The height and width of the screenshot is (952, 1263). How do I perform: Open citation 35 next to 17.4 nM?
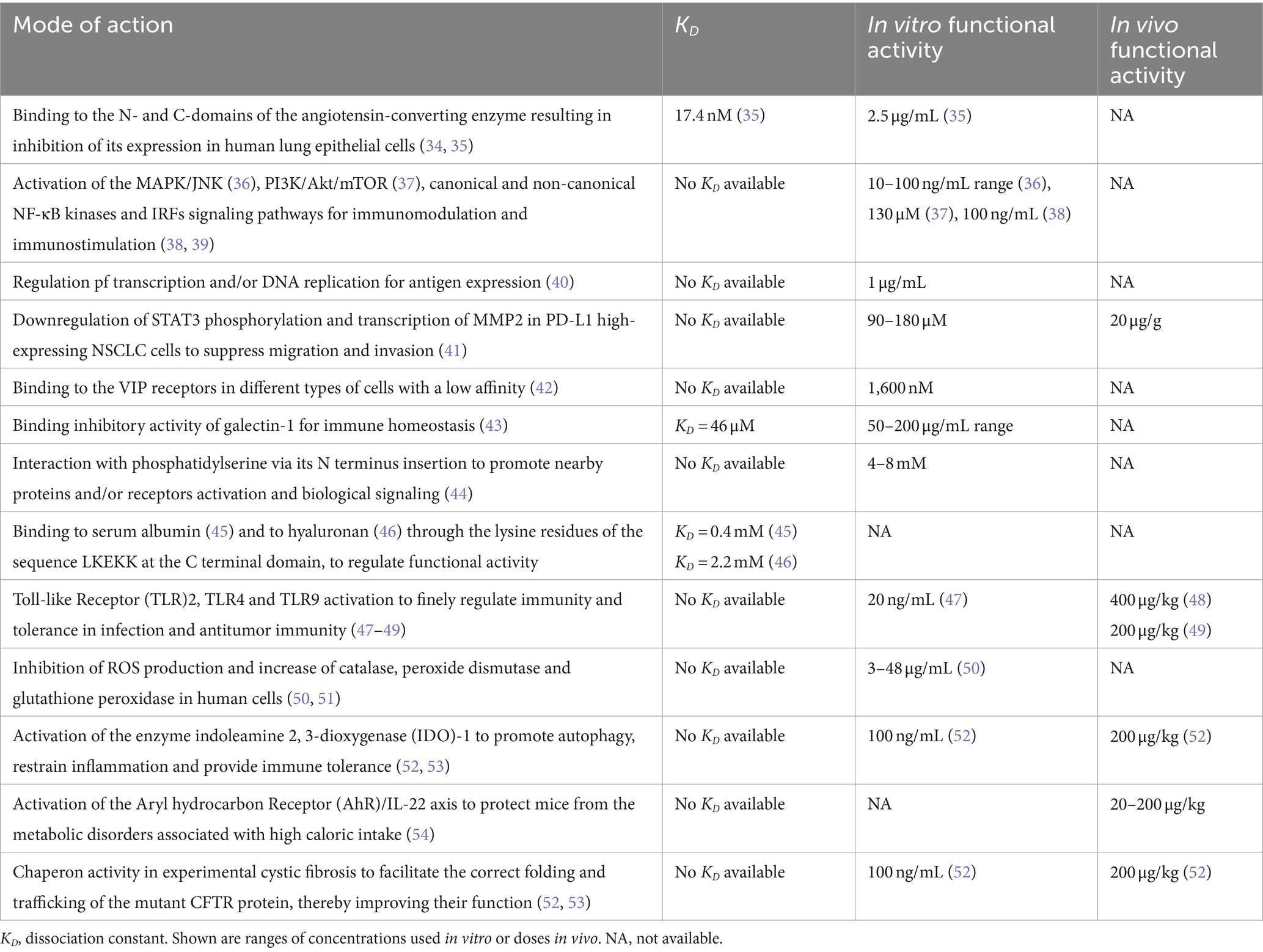pyautogui.click(x=751, y=115)
